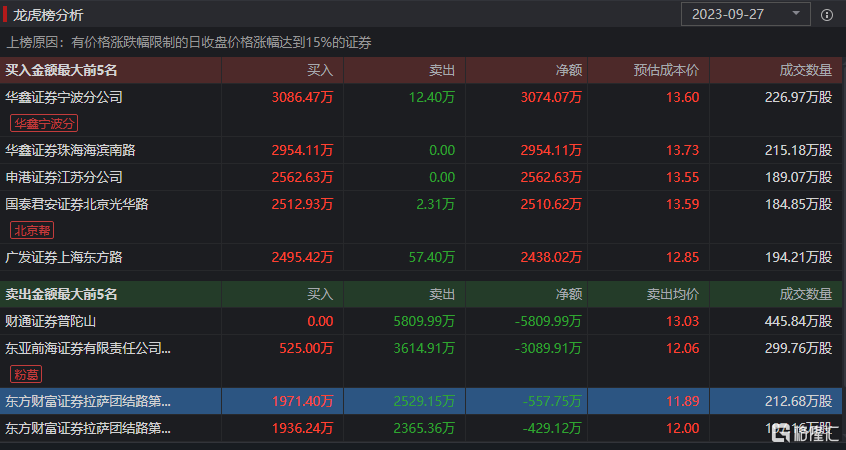Click buy amount 525.00万
The image size is (846, 450).
306,348
